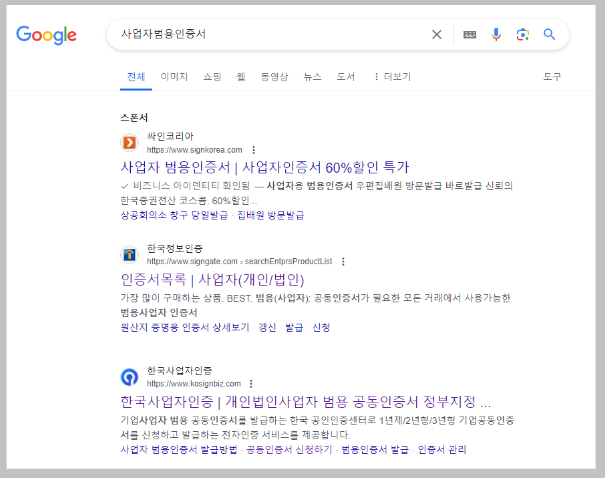The height and width of the screenshot is (478, 605).
Task: Click the 한국정보인증 site favicon
Action: point(130,255)
